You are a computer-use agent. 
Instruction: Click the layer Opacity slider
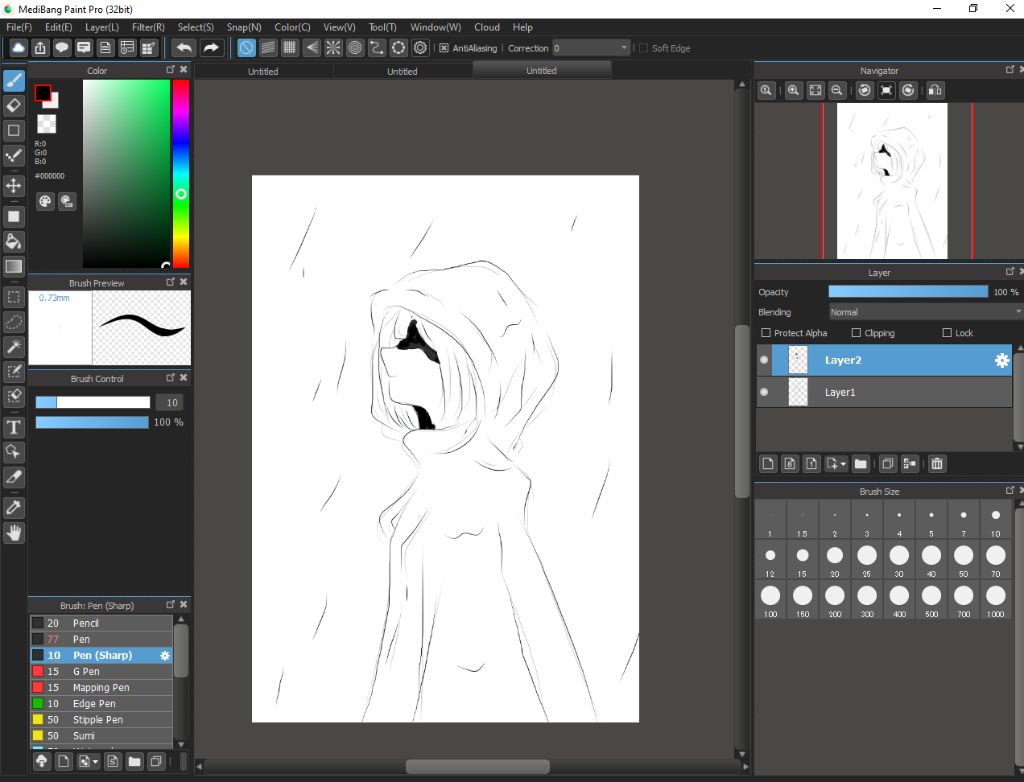pos(908,292)
